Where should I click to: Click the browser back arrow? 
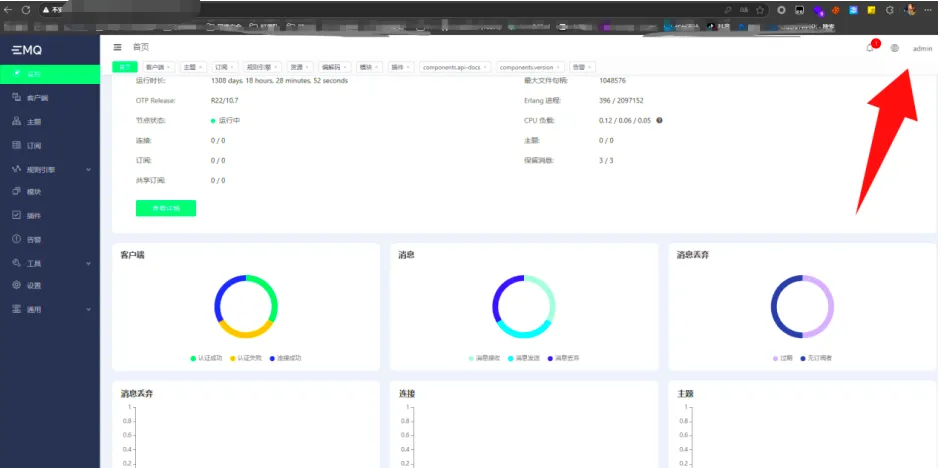(8, 10)
